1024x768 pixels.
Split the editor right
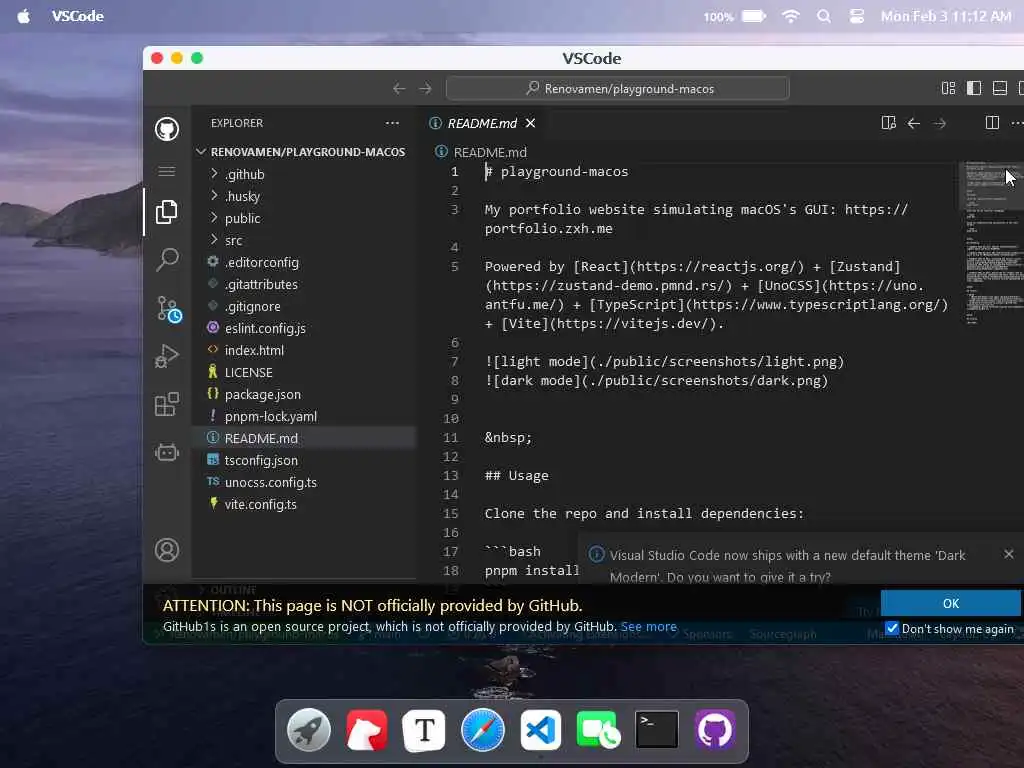[992, 123]
